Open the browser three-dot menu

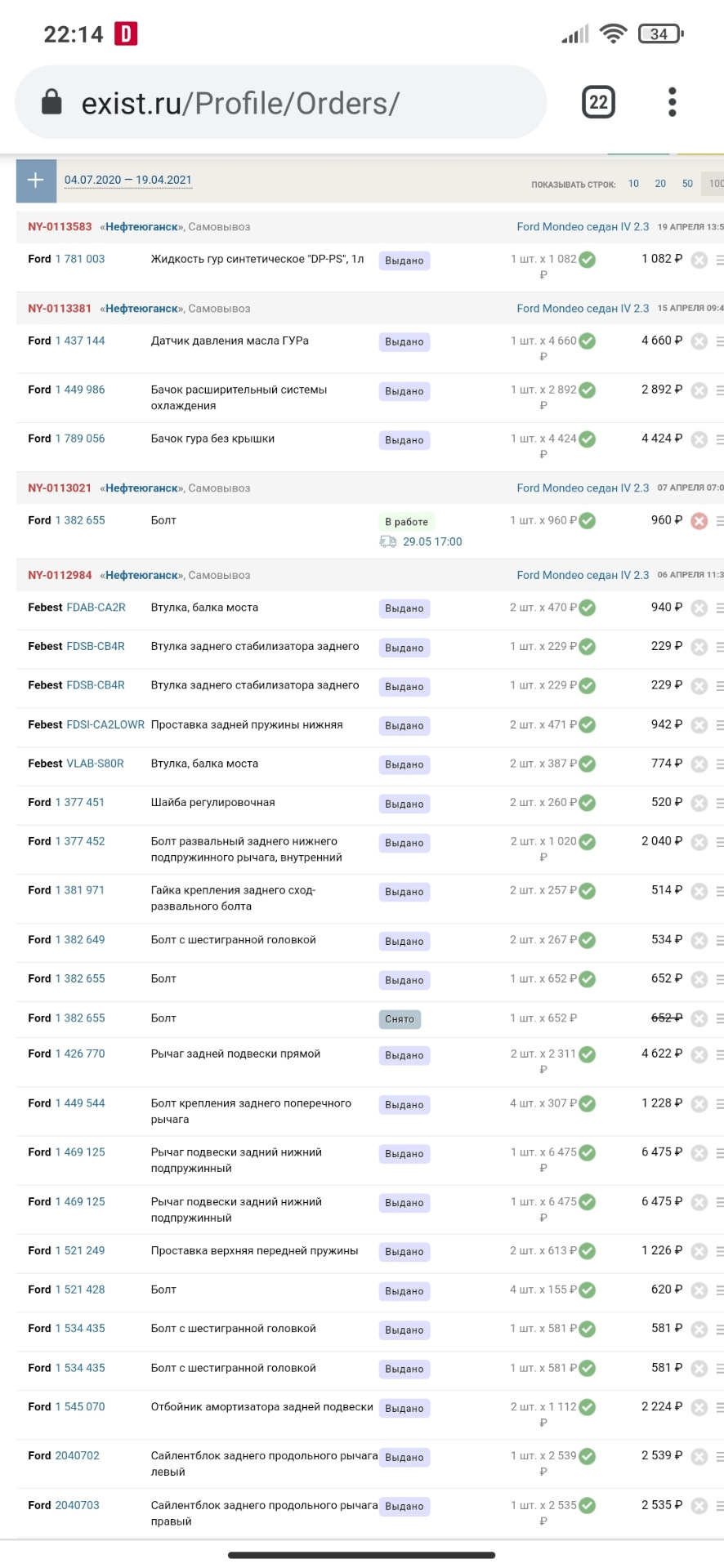pyautogui.click(x=672, y=102)
